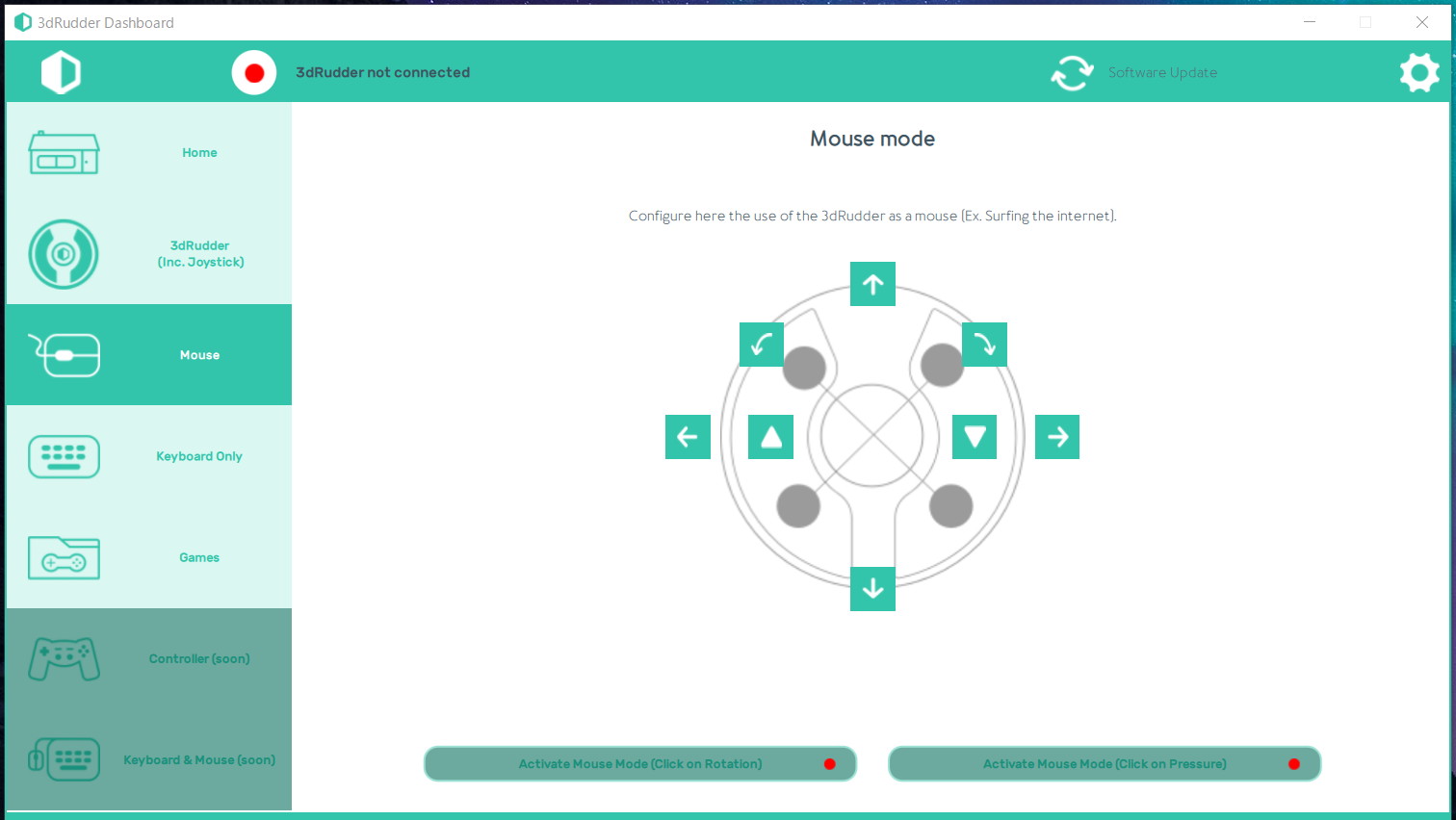The height and width of the screenshot is (820, 1456).
Task: Click the lower-left gray sensor dot
Action: 798,506
